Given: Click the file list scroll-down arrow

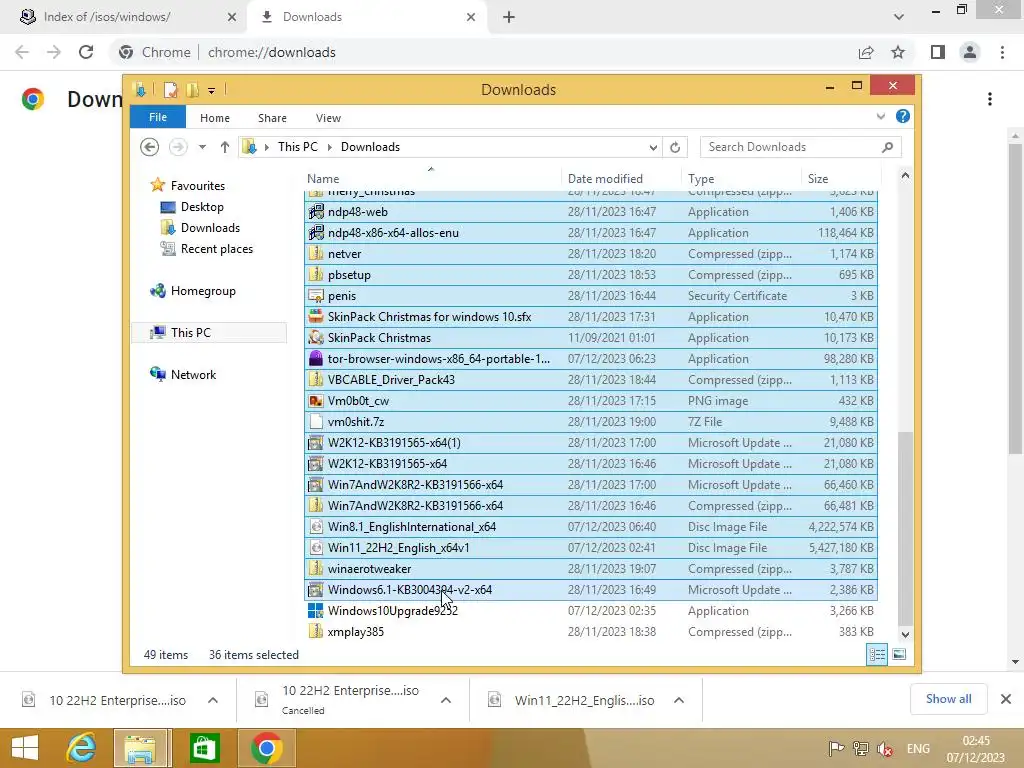Looking at the screenshot, I should (x=905, y=634).
